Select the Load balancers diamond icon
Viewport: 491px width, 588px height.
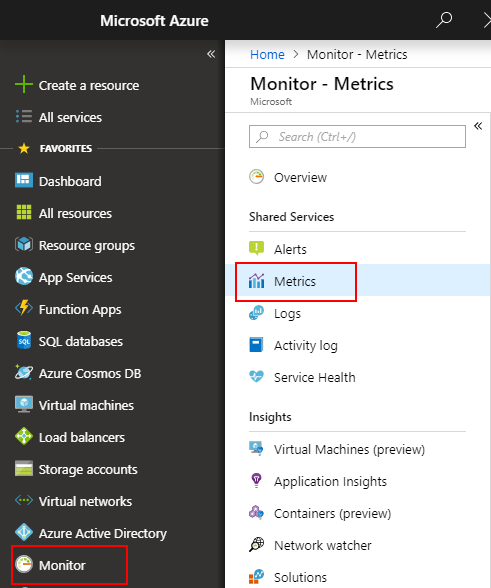(24, 436)
